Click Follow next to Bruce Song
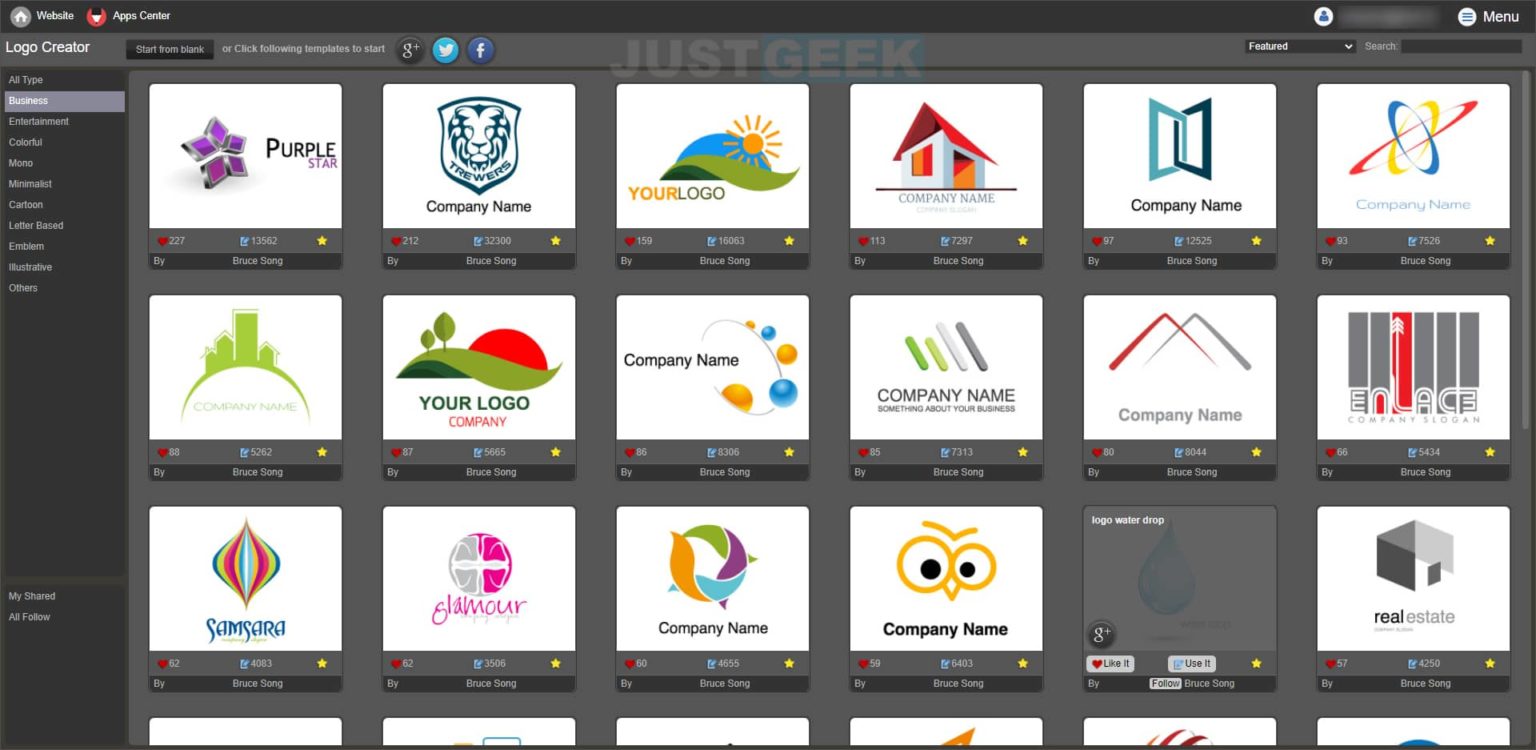Viewport: 1536px width, 750px height. (x=1165, y=684)
